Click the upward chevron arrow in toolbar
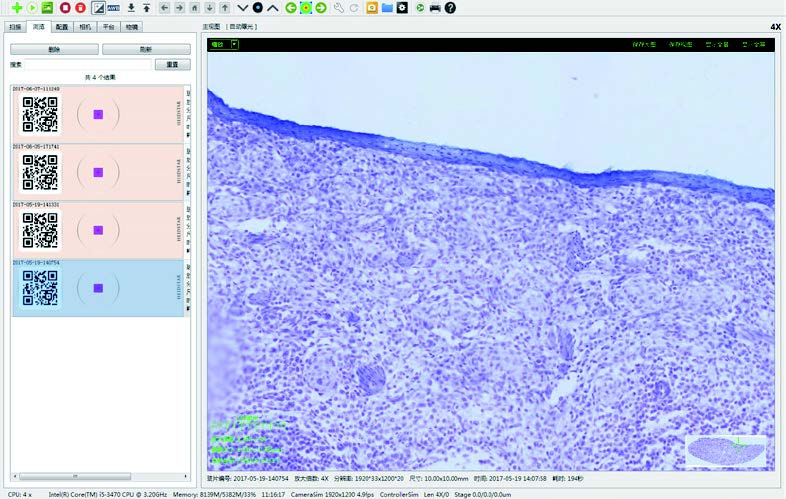Image resolution: width=786 pixels, height=499 pixels. [x=272, y=8]
